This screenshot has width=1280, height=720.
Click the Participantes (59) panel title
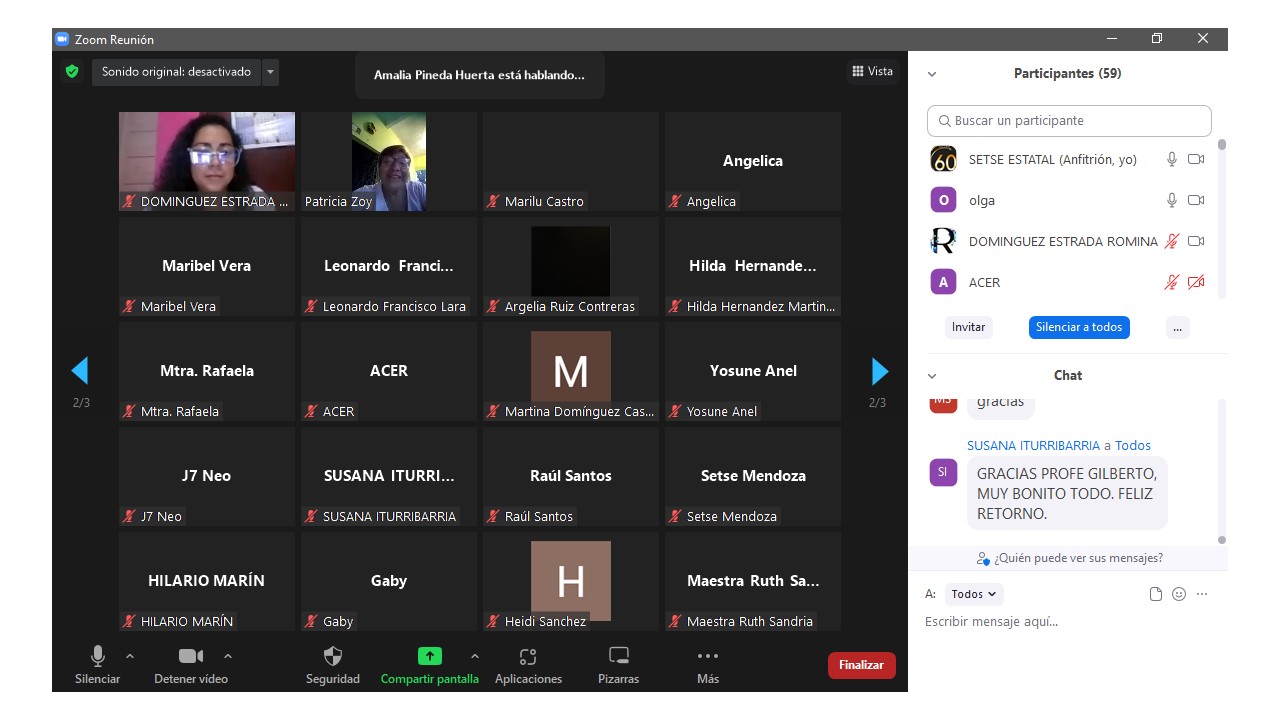click(x=1067, y=74)
